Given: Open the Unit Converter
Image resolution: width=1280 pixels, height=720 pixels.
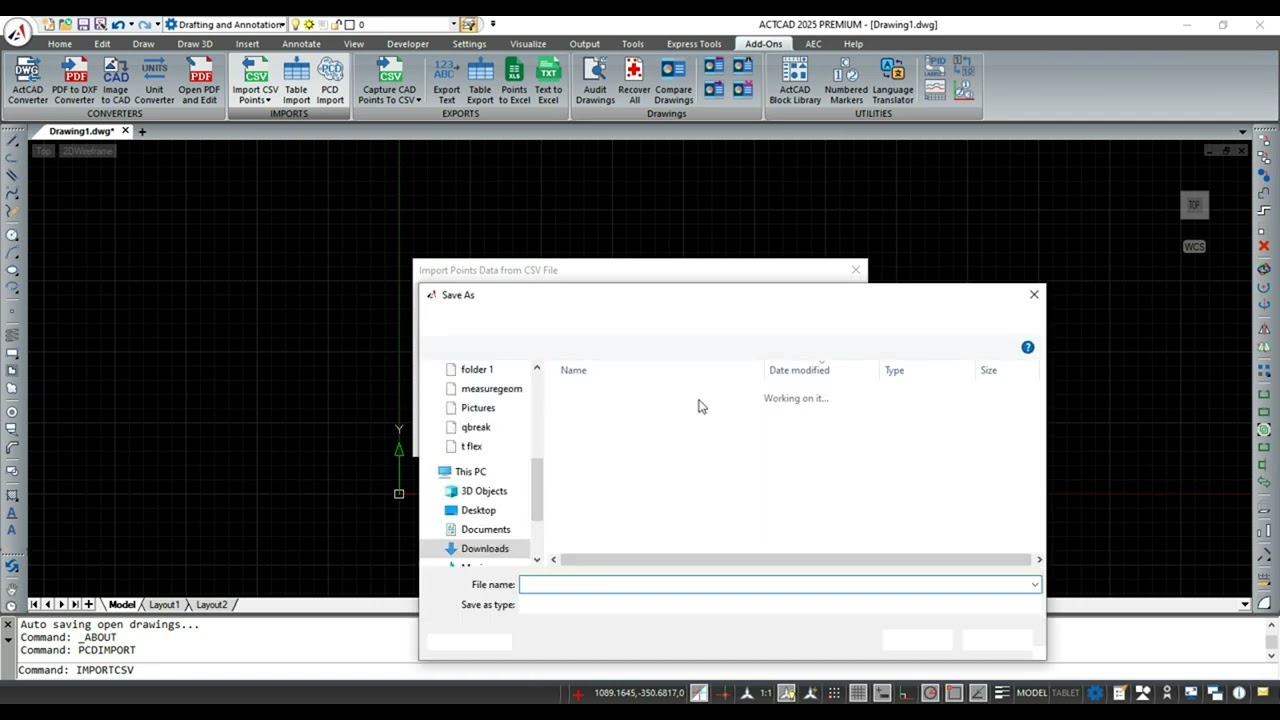Looking at the screenshot, I should click(154, 81).
